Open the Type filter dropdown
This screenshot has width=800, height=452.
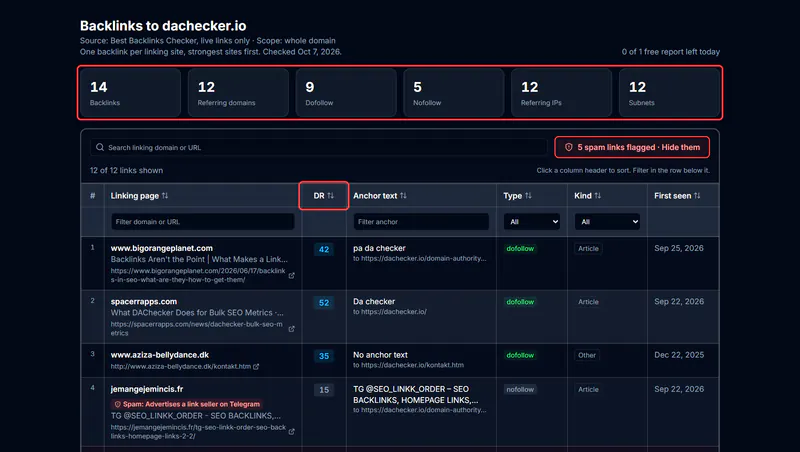(532, 221)
